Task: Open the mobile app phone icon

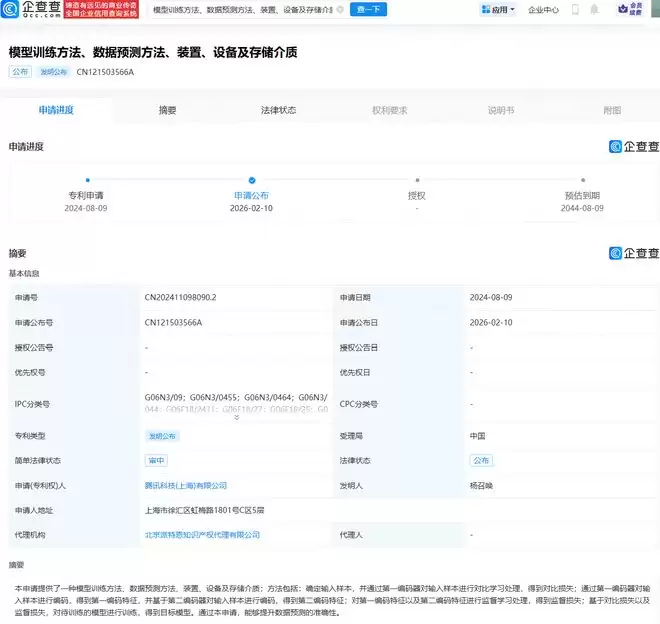Action: 574,10
